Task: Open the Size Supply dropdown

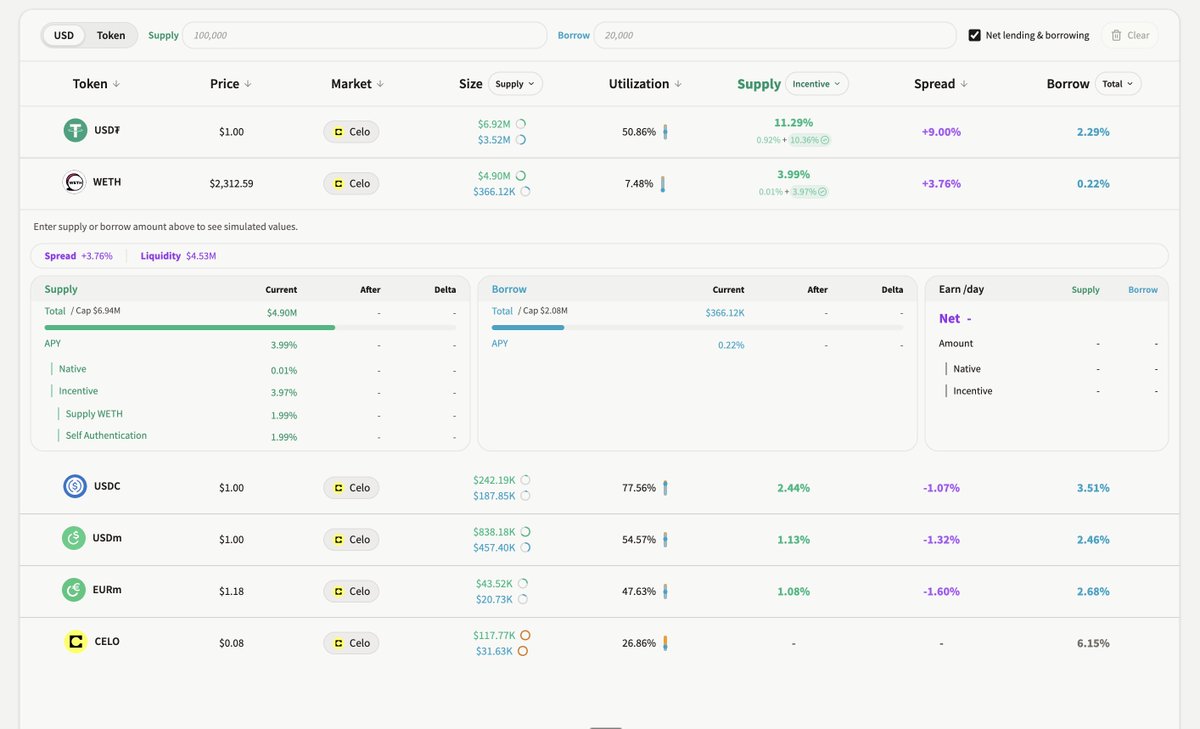Action: (x=515, y=84)
